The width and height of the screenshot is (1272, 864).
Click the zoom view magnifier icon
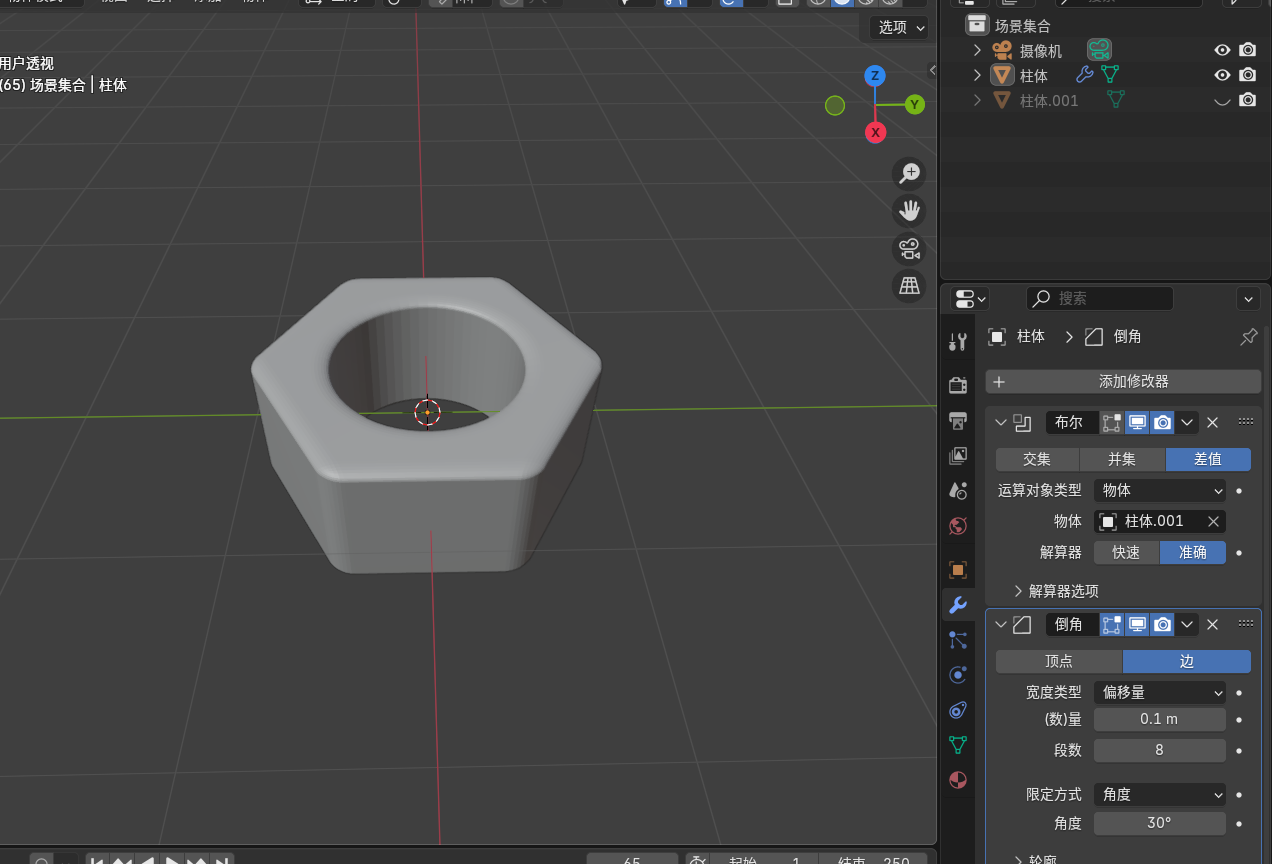[x=909, y=173]
